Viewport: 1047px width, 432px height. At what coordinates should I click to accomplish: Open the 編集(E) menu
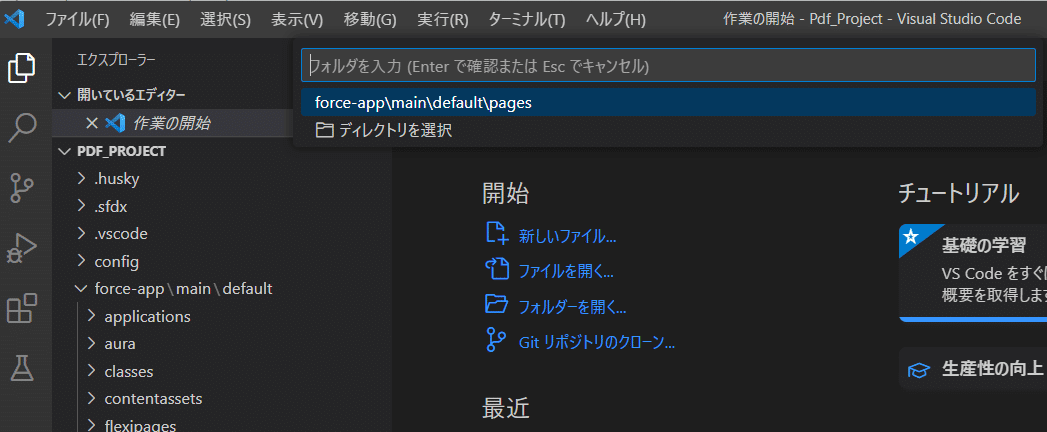pyautogui.click(x=155, y=19)
